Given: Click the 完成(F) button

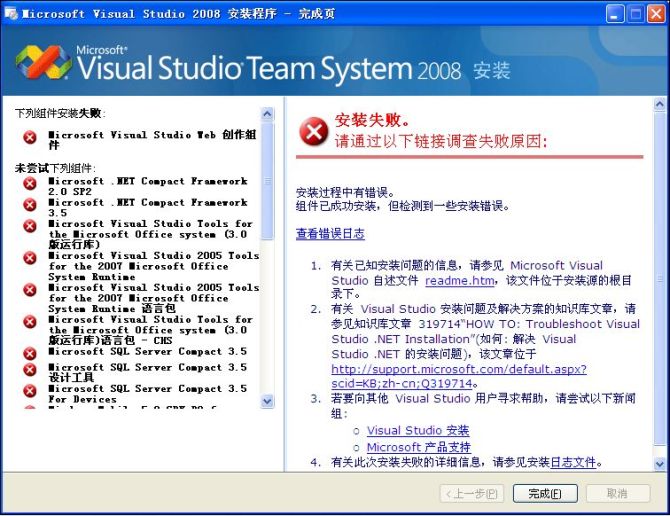Looking at the screenshot, I should 545,493.
